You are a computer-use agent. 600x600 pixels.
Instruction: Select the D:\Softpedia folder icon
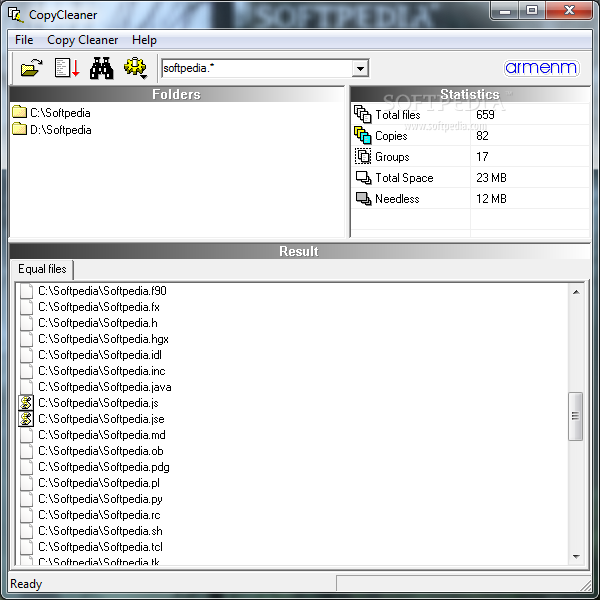pyautogui.click(x=20, y=129)
